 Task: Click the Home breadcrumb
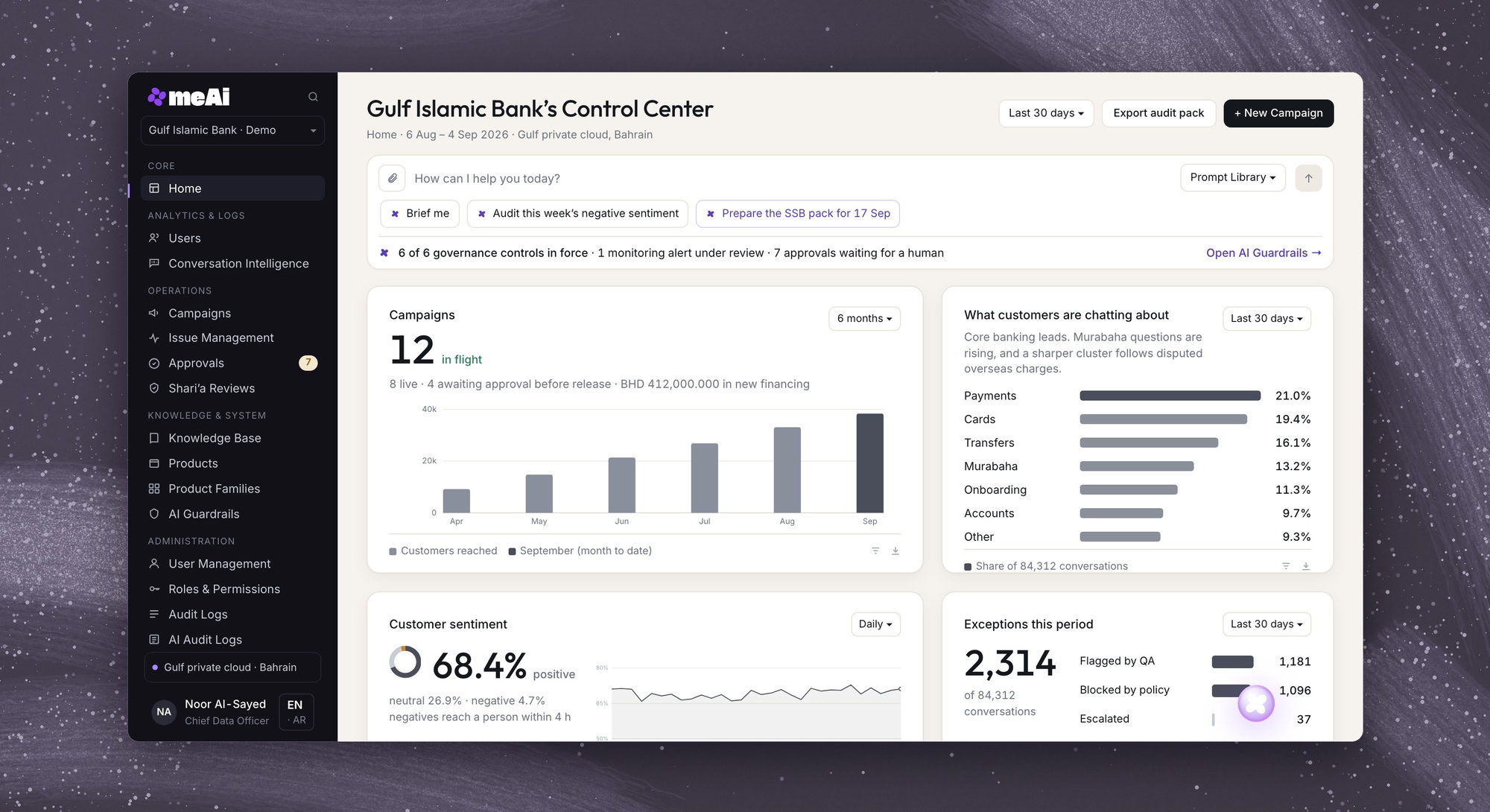point(381,135)
